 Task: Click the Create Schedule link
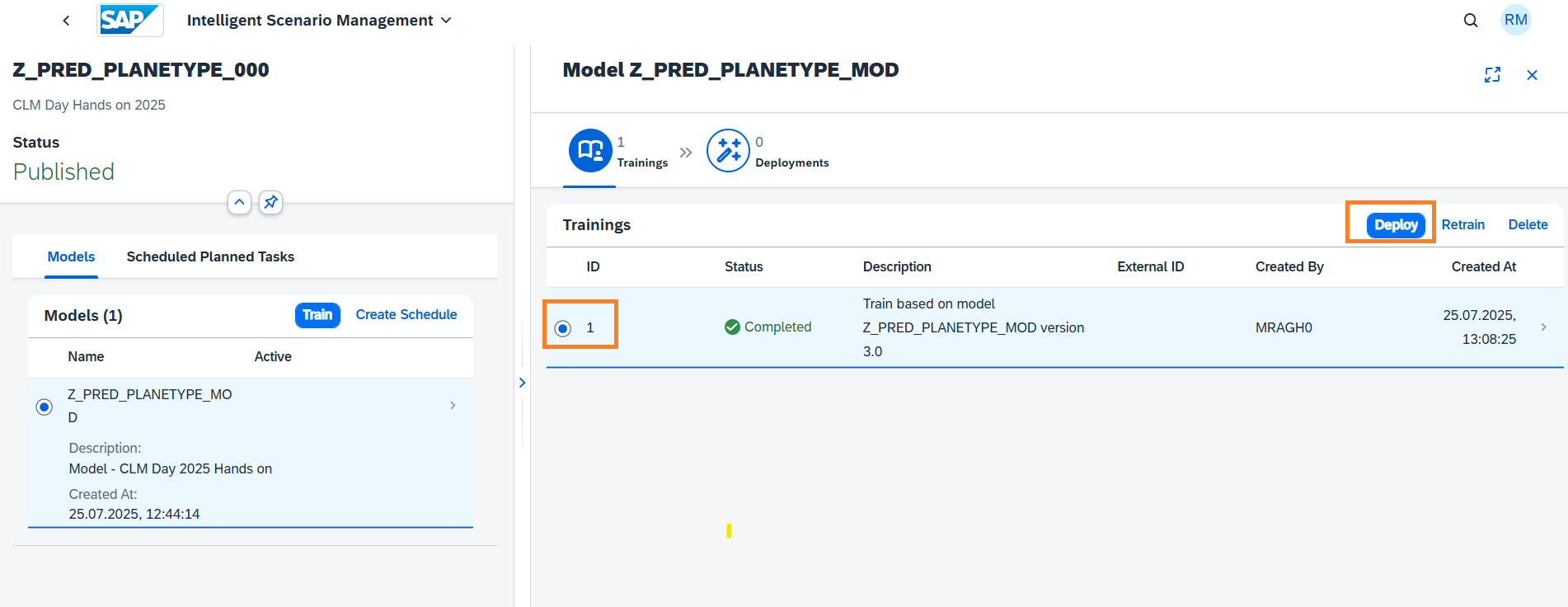pyautogui.click(x=406, y=315)
